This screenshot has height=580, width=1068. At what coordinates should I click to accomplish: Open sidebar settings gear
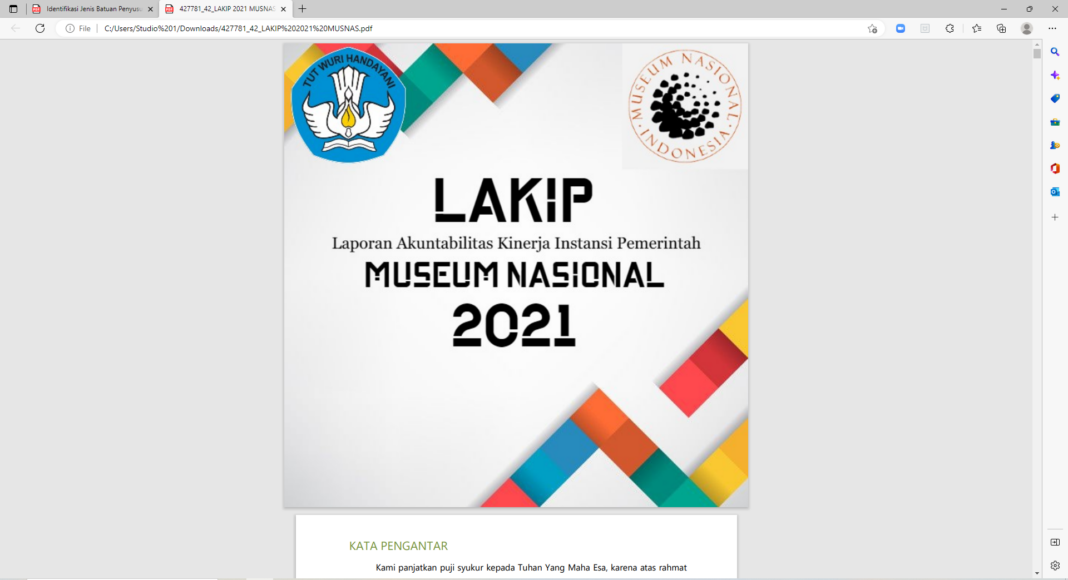coord(1055,566)
